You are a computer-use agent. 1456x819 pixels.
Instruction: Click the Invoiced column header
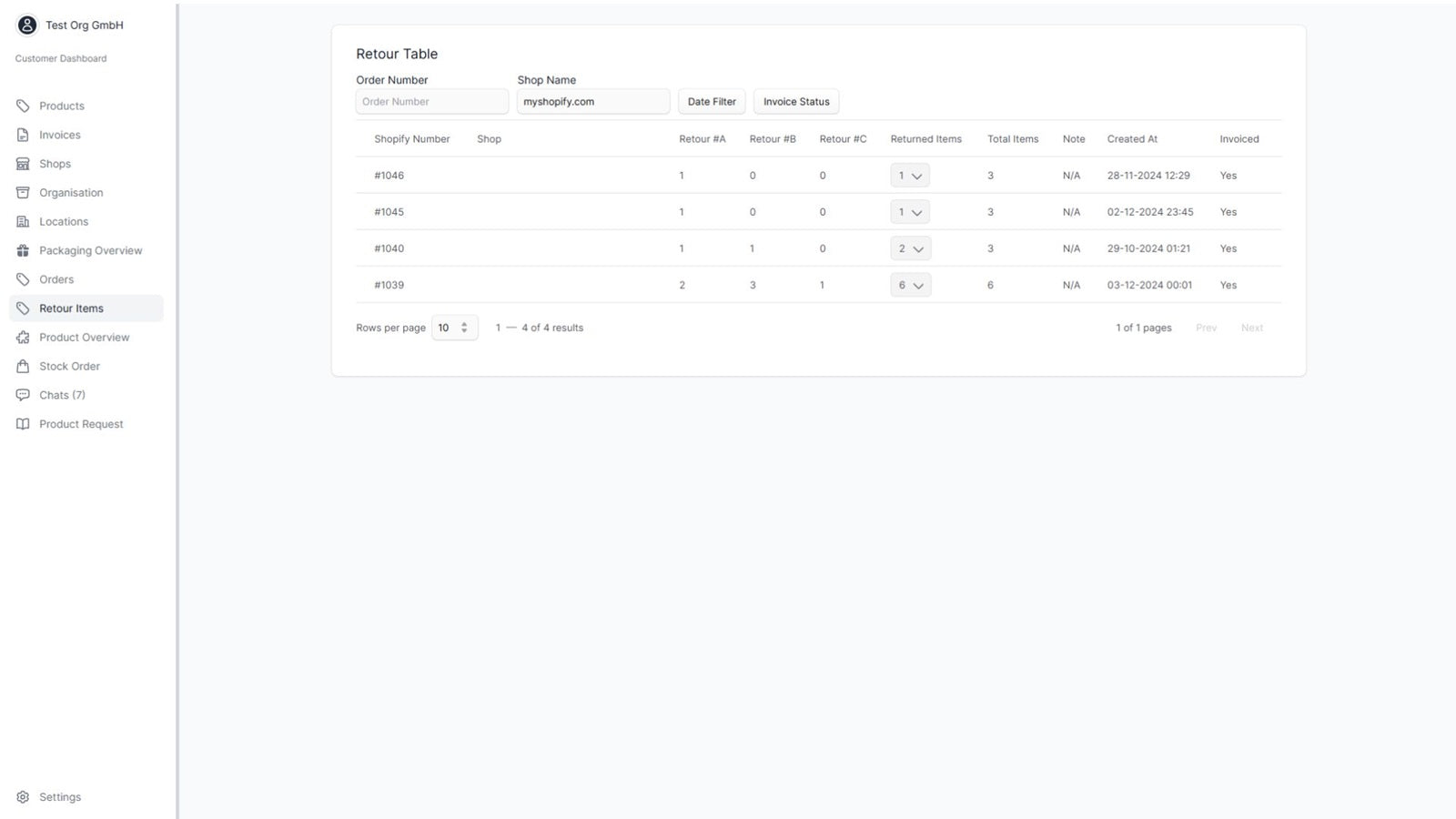[x=1239, y=139]
